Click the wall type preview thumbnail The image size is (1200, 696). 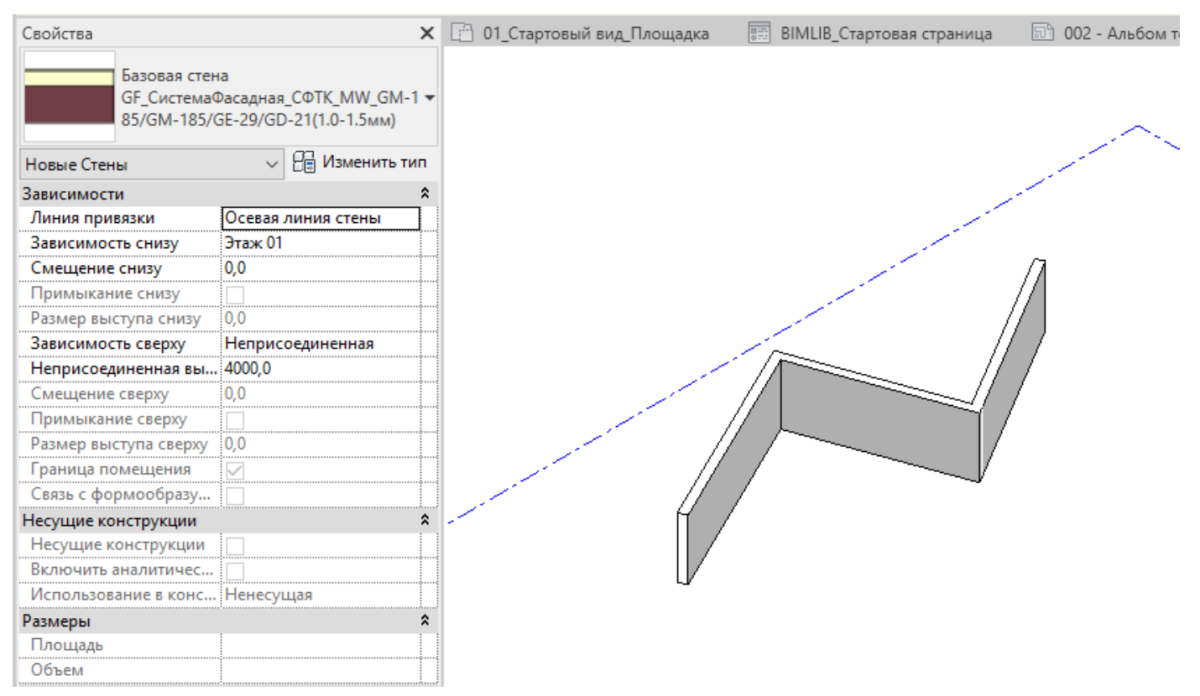coord(69,97)
